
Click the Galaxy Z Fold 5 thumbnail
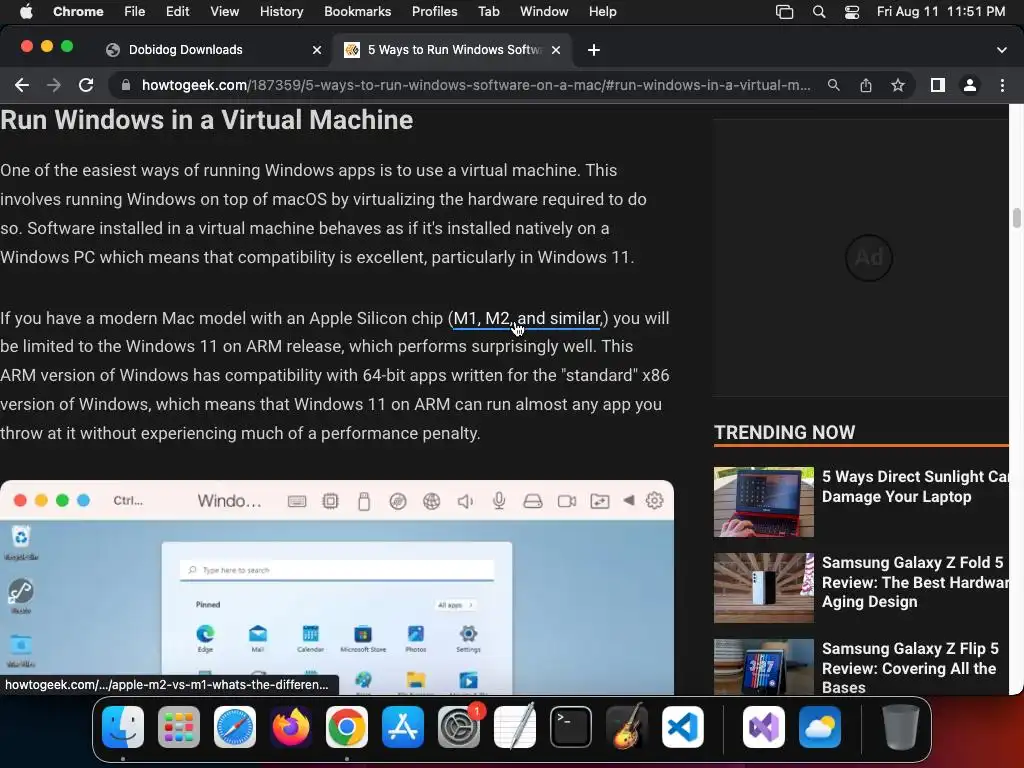click(763, 588)
